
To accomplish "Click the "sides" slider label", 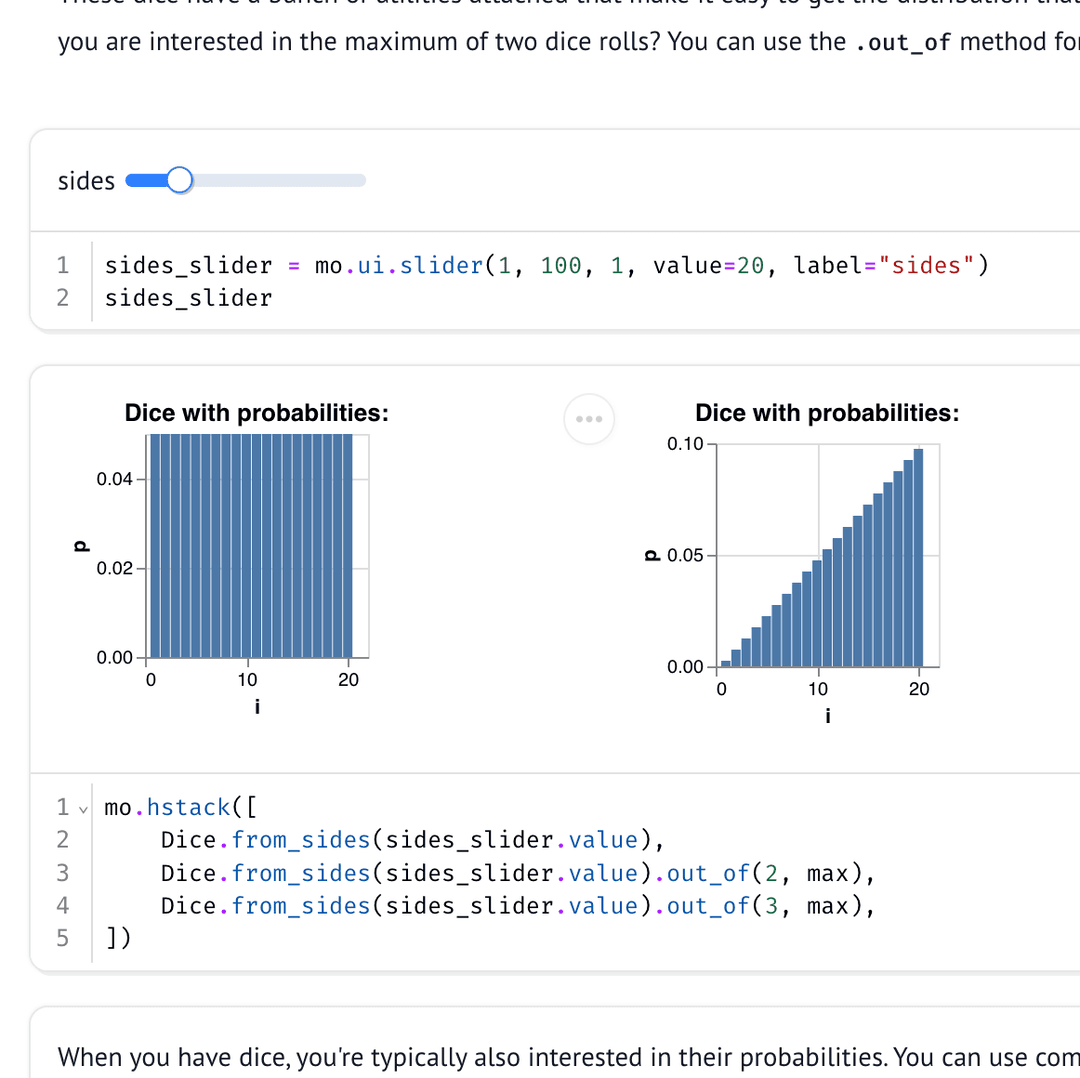I will click(x=86, y=181).
